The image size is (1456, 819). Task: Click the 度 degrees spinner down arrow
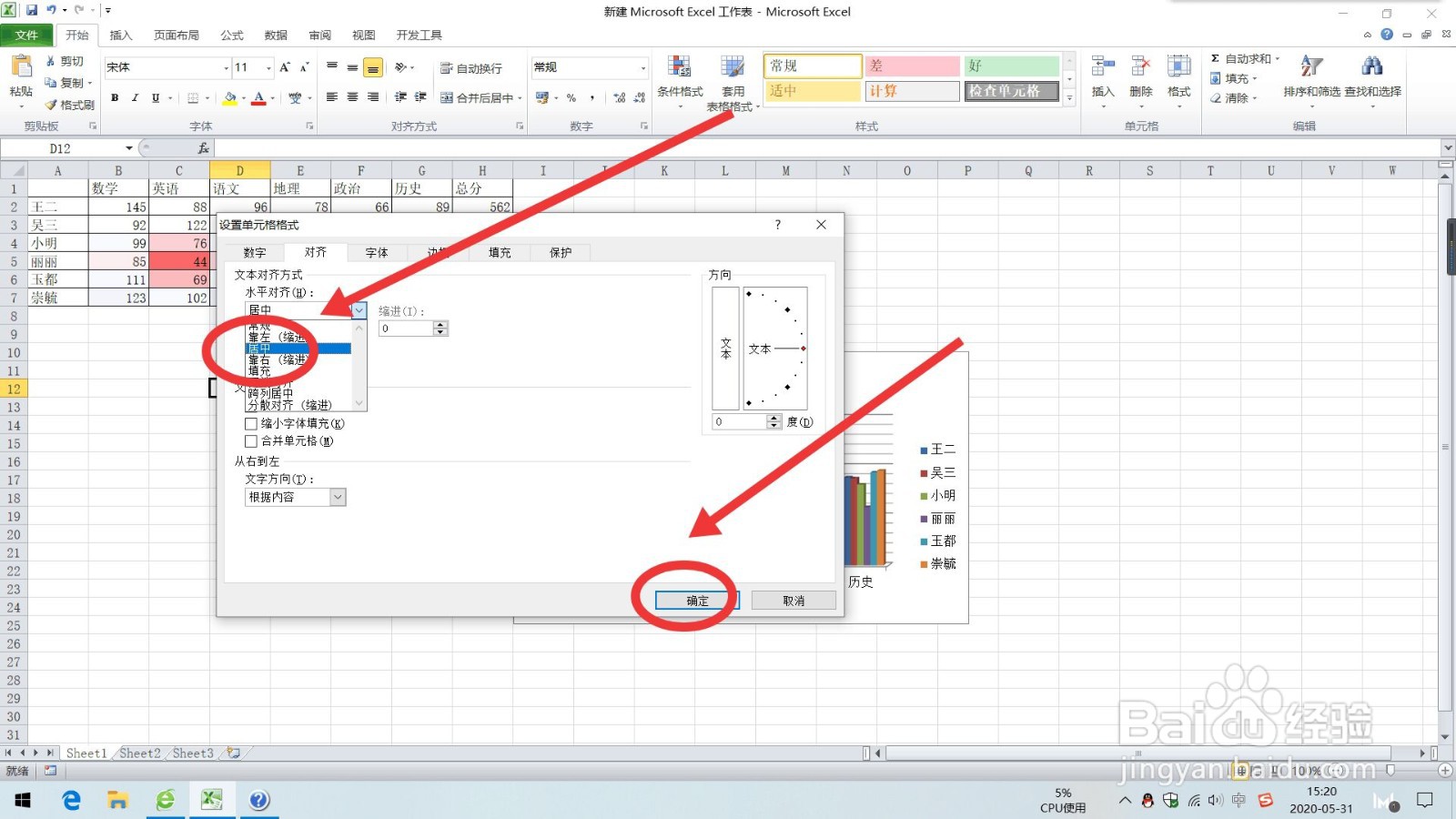pos(773,426)
